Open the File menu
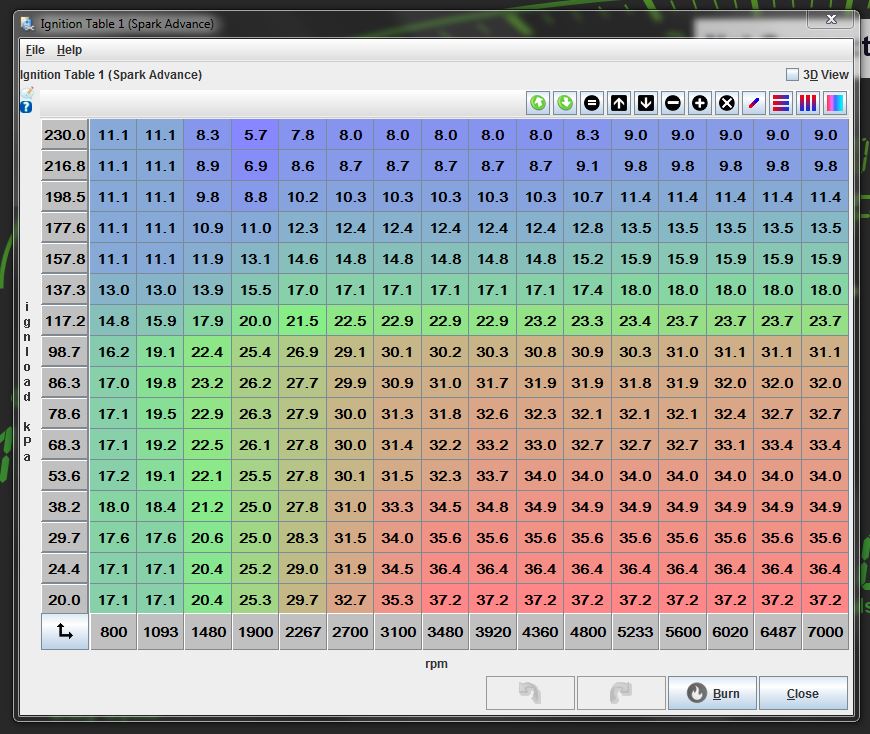The height and width of the screenshot is (734, 870). click(x=35, y=50)
